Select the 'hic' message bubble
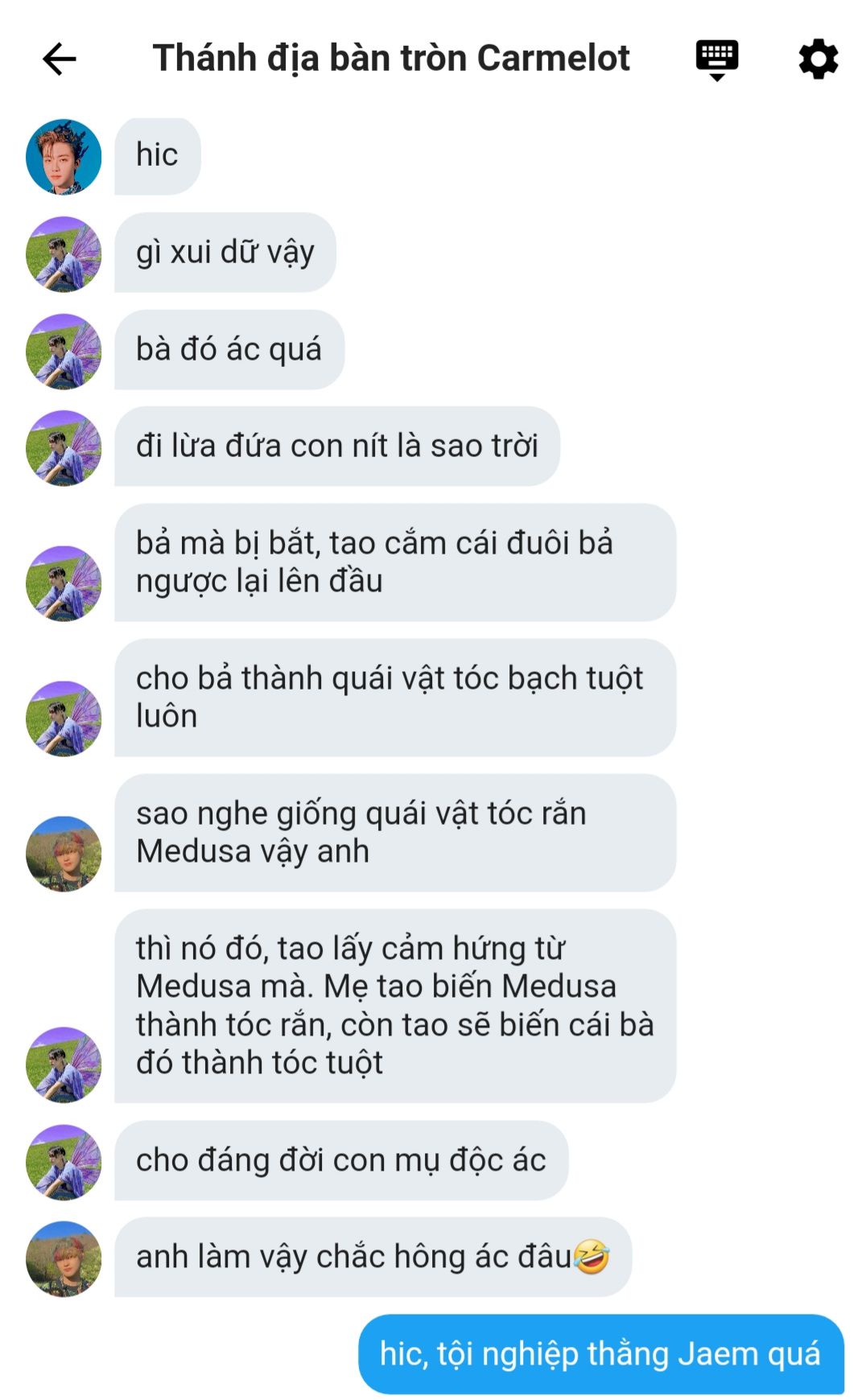 point(158,156)
